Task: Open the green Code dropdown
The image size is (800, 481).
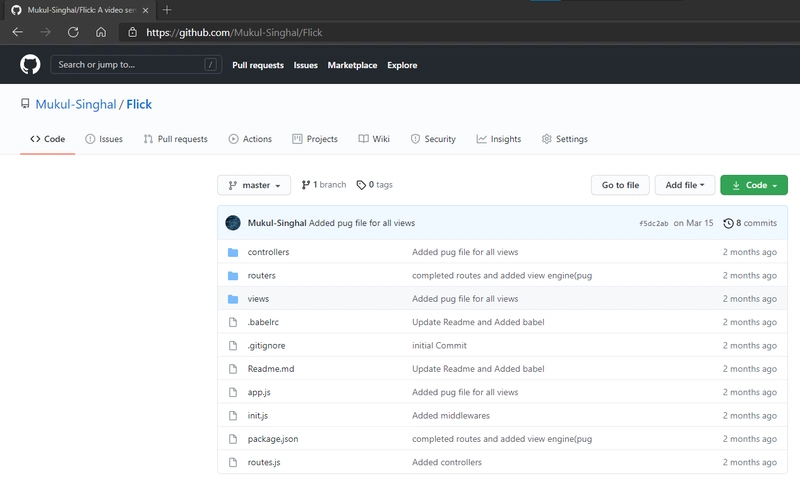Action: click(754, 185)
